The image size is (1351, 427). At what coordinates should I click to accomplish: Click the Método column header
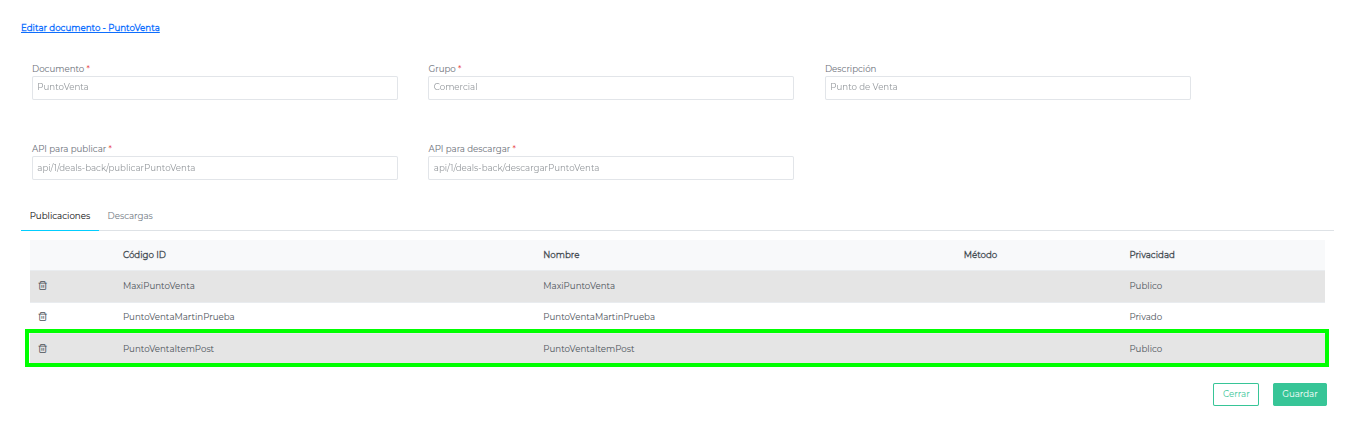[980, 255]
